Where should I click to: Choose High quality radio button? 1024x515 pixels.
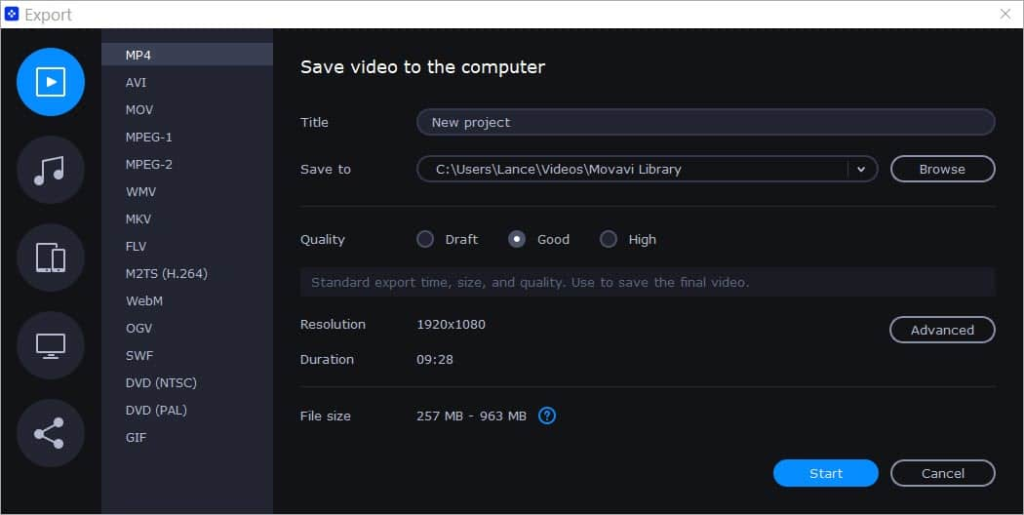point(608,240)
